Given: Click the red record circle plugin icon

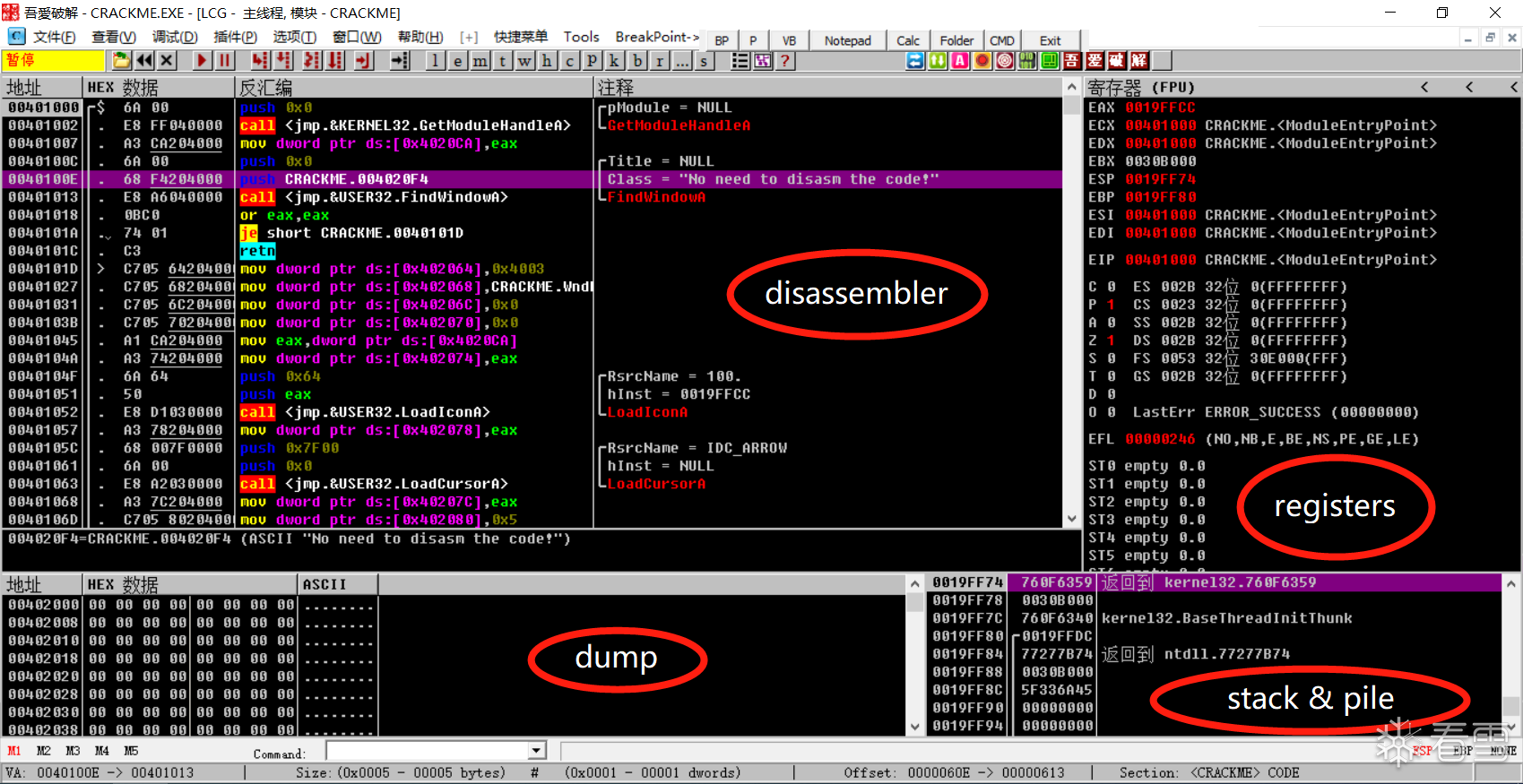Looking at the screenshot, I should click(982, 61).
